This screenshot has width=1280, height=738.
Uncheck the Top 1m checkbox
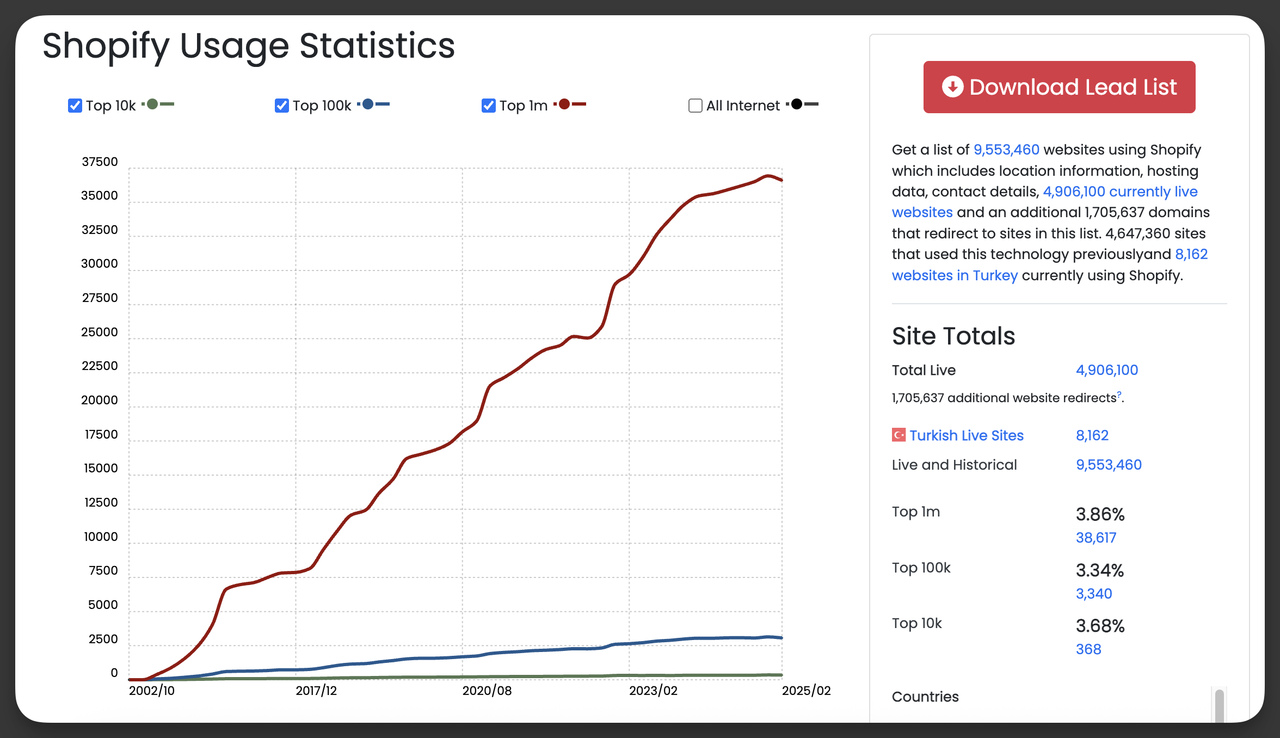[489, 106]
